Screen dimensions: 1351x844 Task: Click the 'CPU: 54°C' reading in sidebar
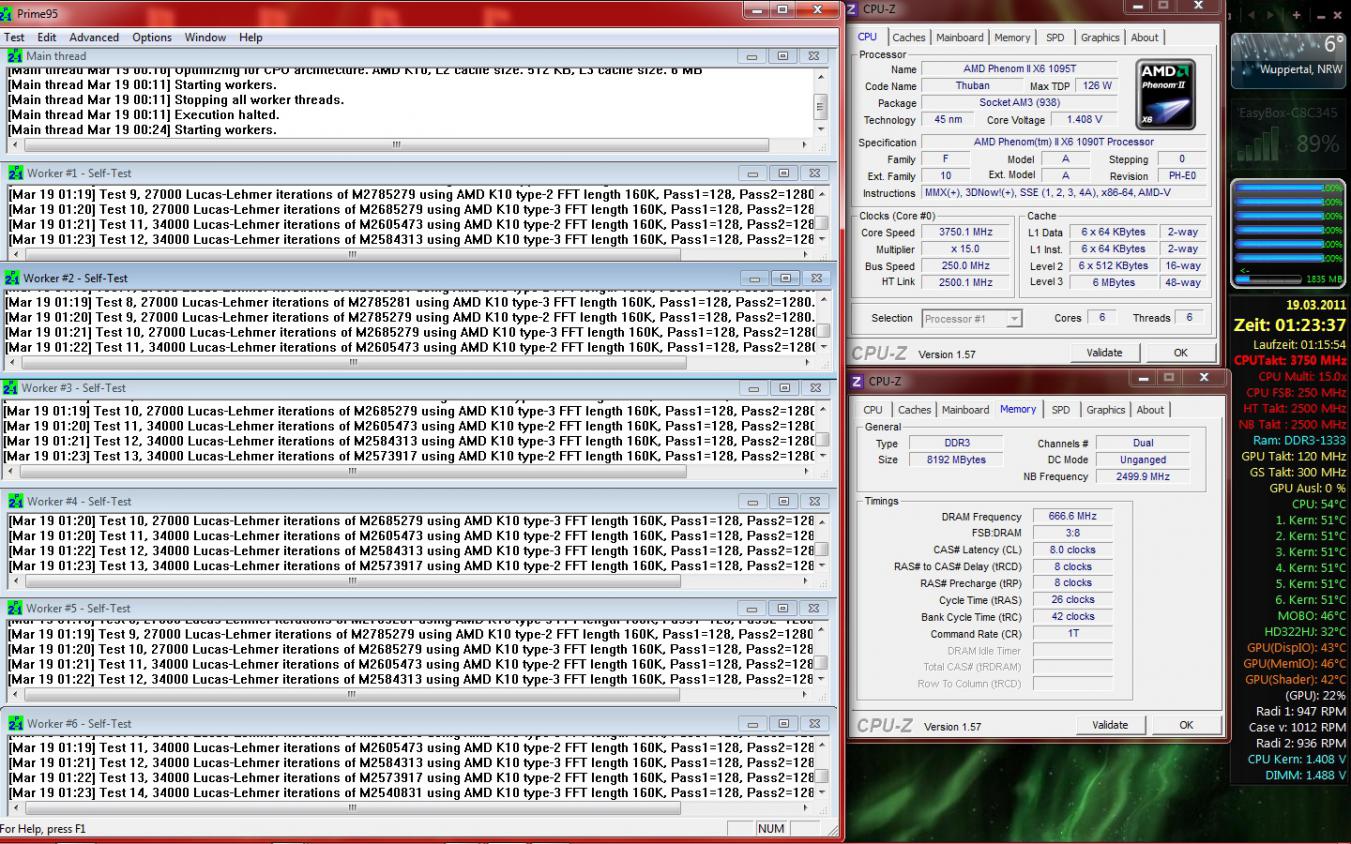(x=1319, y=504)
